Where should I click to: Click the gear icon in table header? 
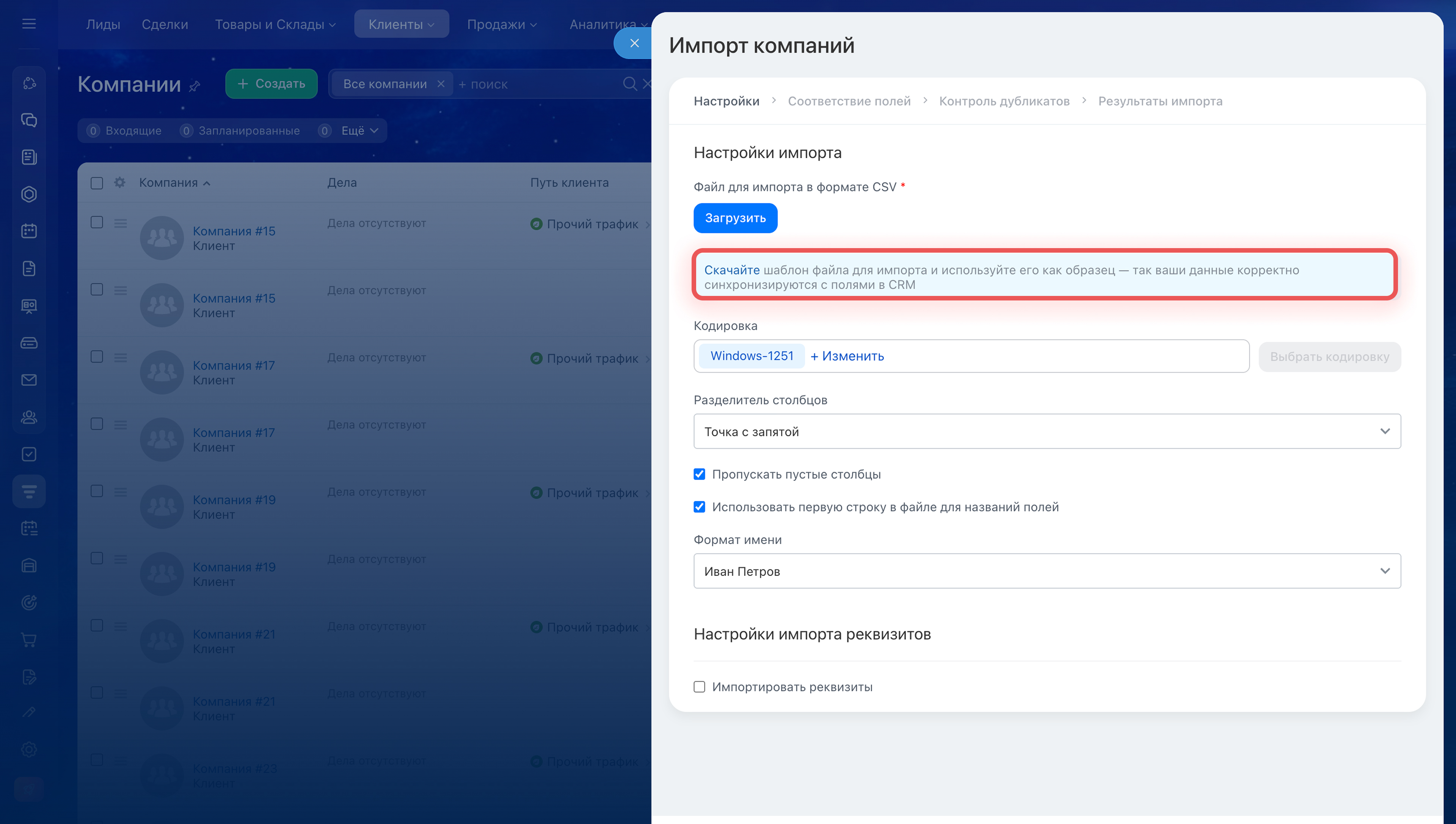click(x=119, y=182)
